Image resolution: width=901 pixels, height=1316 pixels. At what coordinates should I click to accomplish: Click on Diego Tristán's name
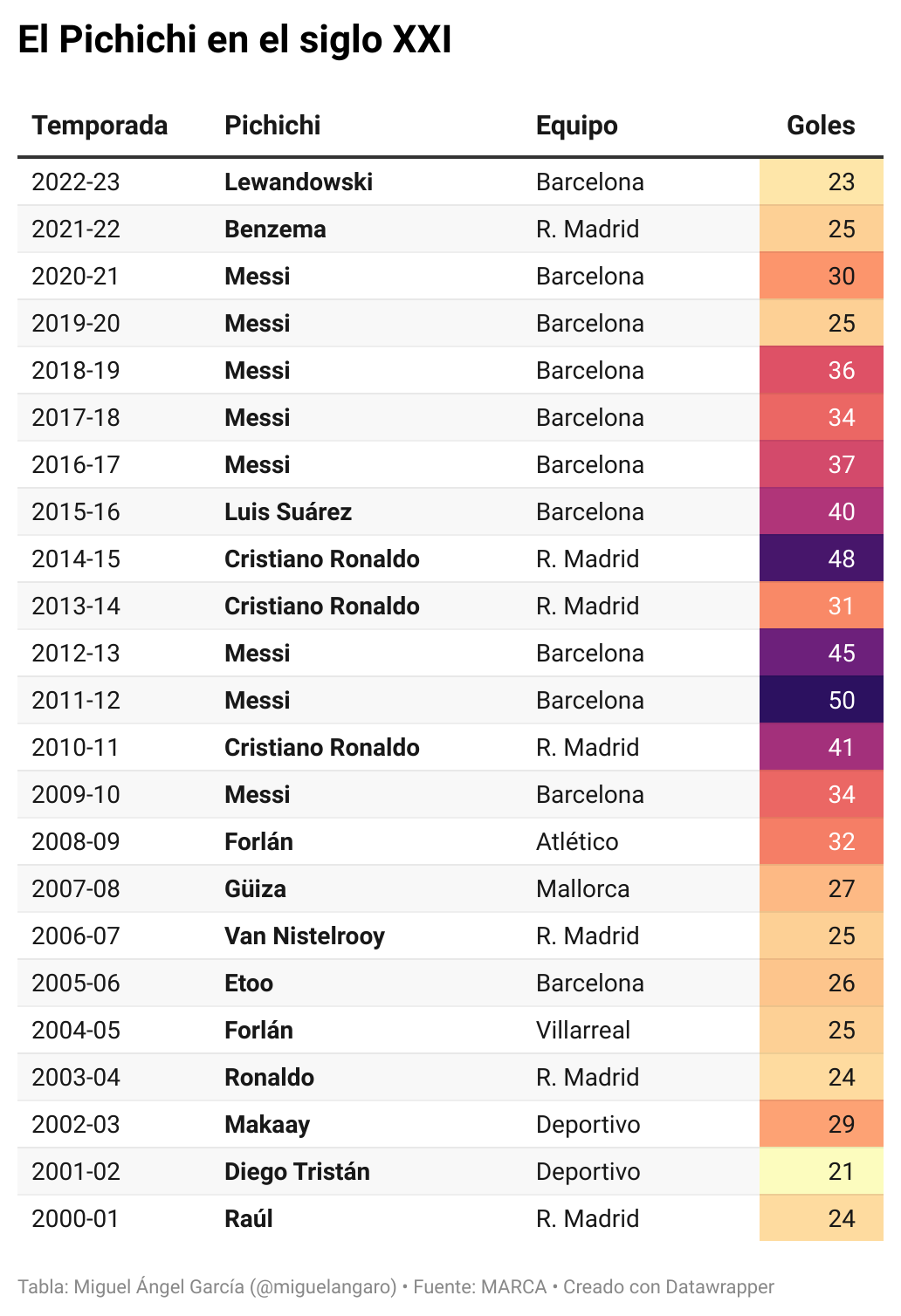[x=297, y=1171]
